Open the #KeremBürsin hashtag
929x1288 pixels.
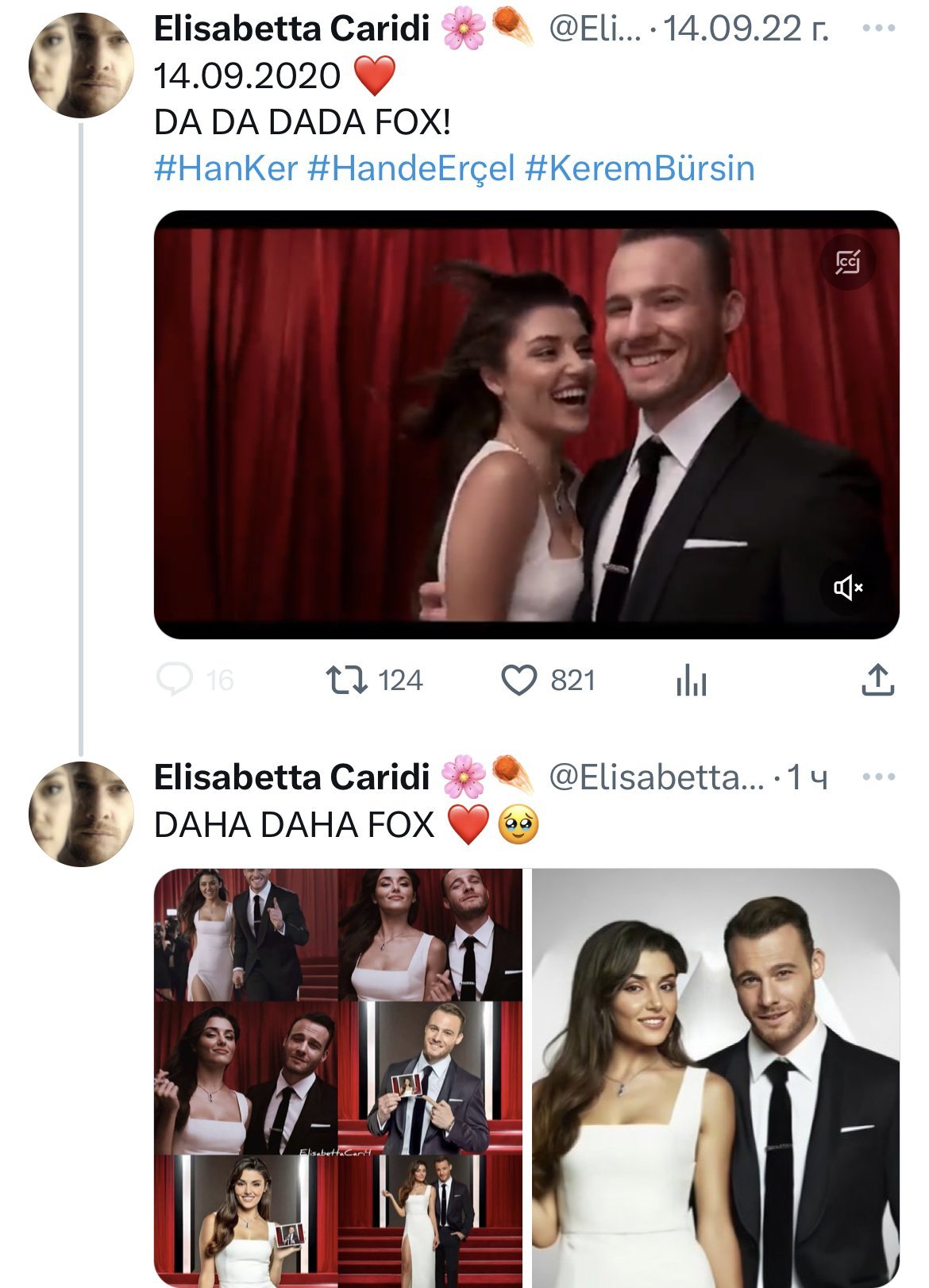pos(640,168)
